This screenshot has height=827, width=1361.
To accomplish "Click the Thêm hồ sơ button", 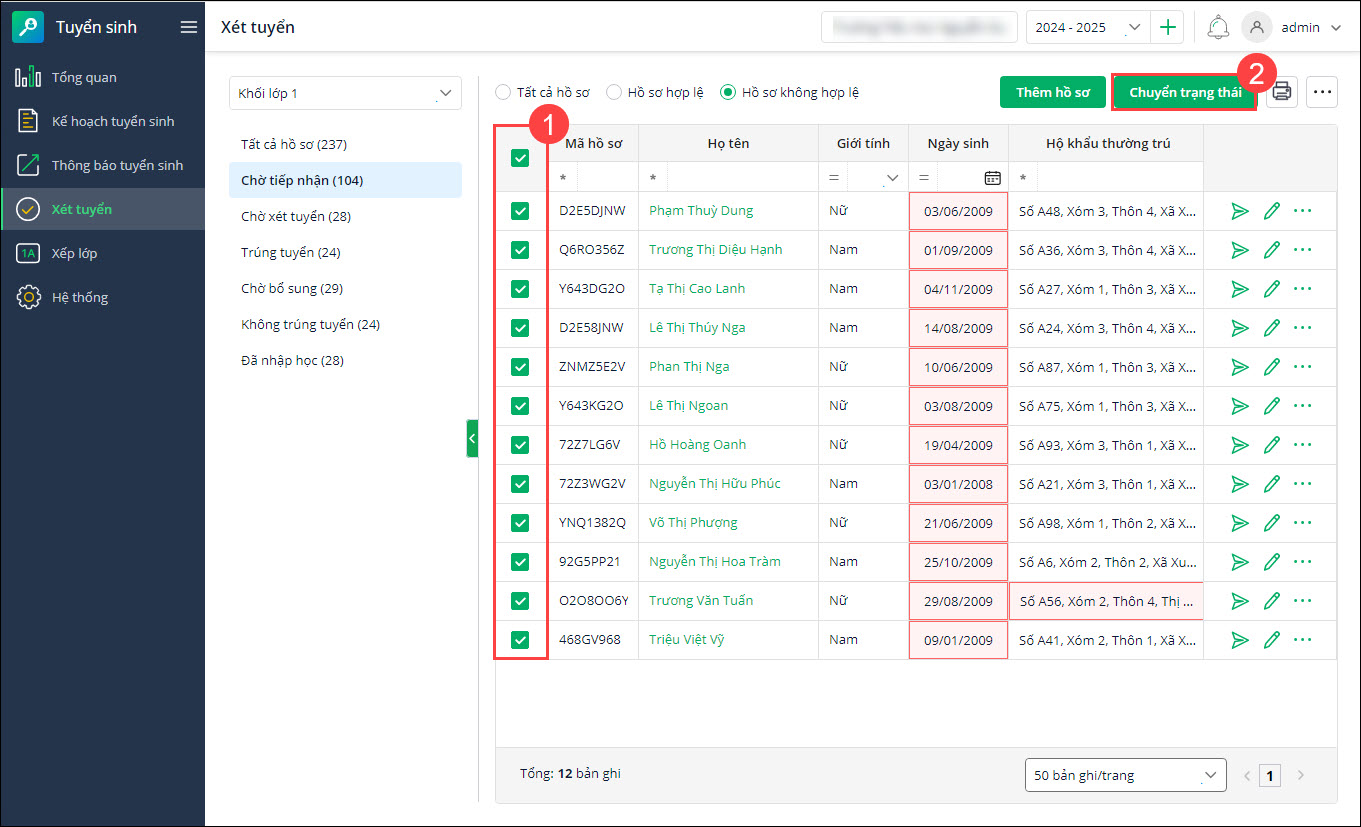I will point(1053,92).
